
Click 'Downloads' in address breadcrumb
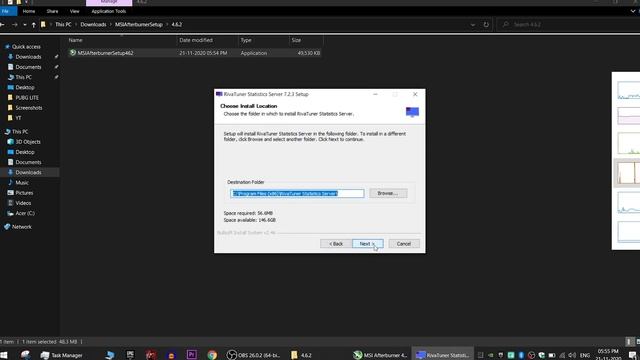pos(93,24)
